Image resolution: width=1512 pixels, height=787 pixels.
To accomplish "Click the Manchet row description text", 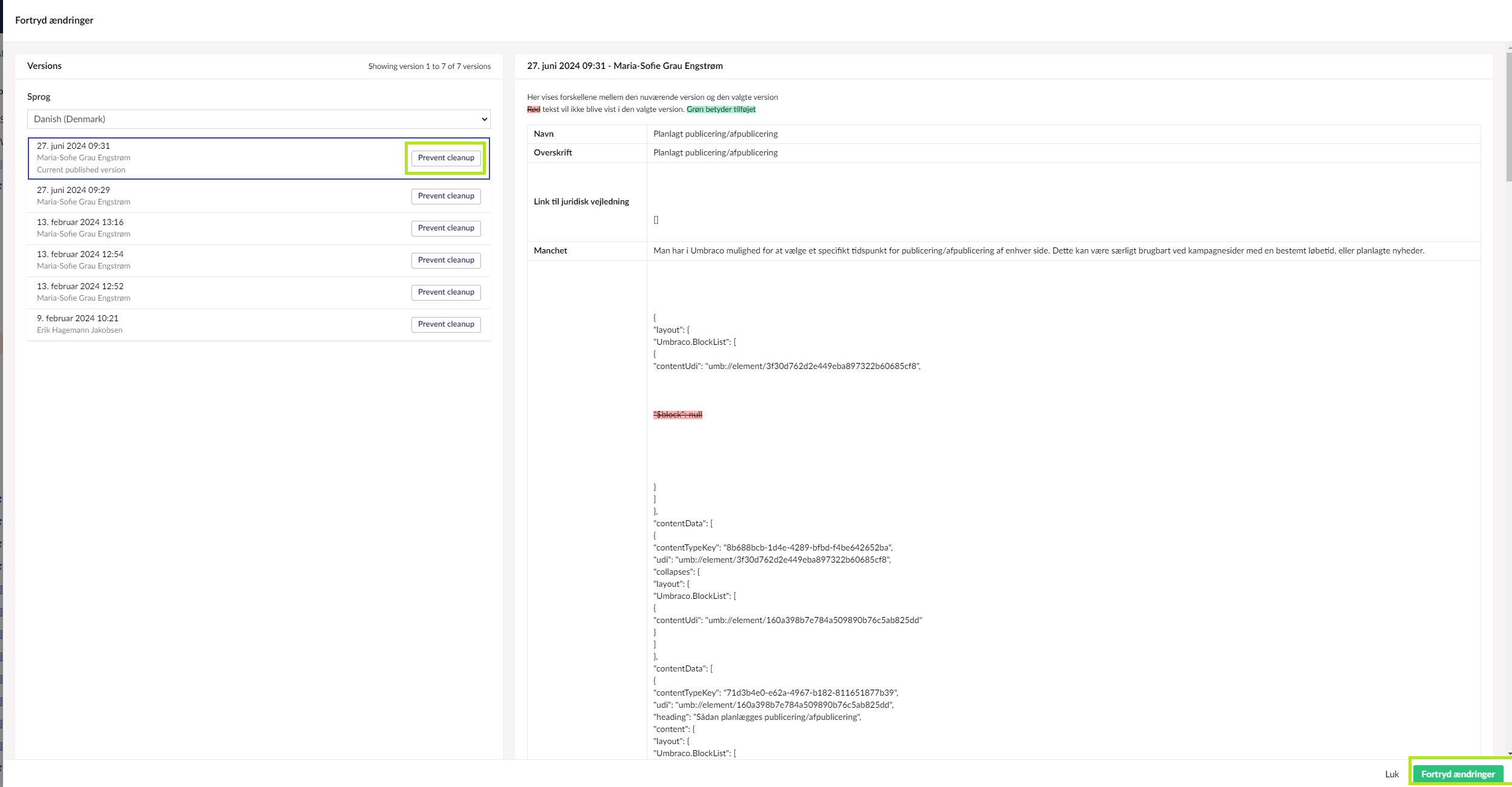I will [x=1038, y=250].
